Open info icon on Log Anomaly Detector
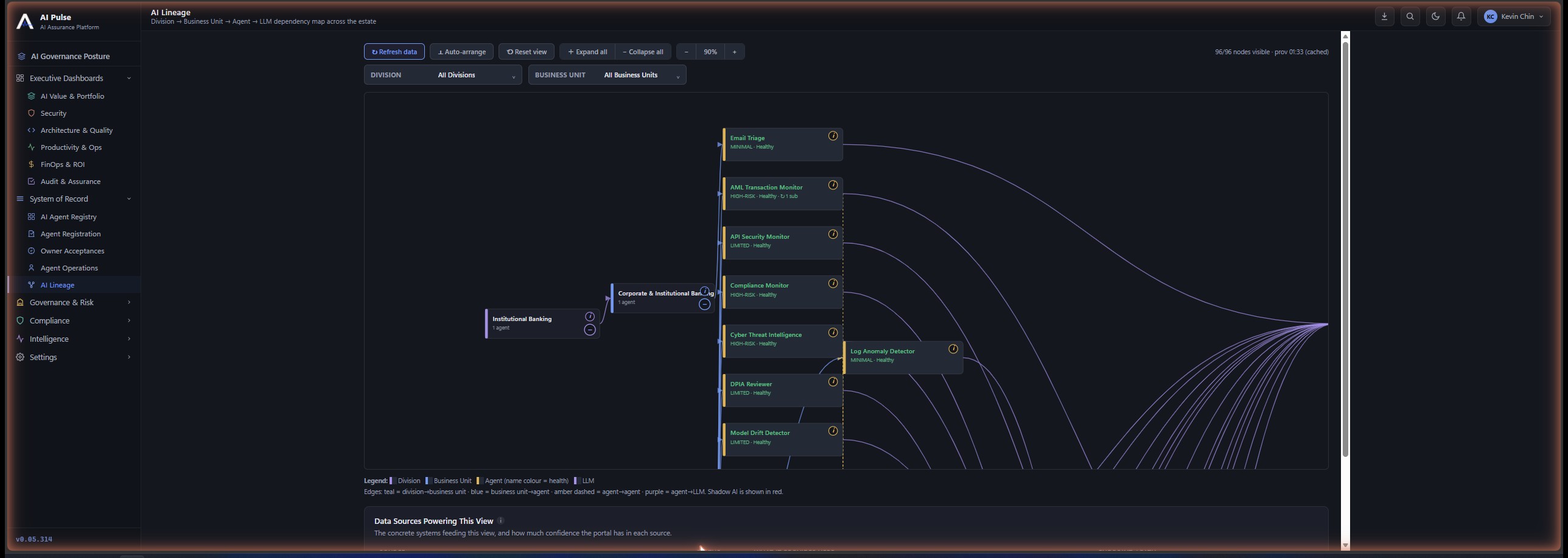This screenshot has width=1568, height=558. tap(953, 349)
